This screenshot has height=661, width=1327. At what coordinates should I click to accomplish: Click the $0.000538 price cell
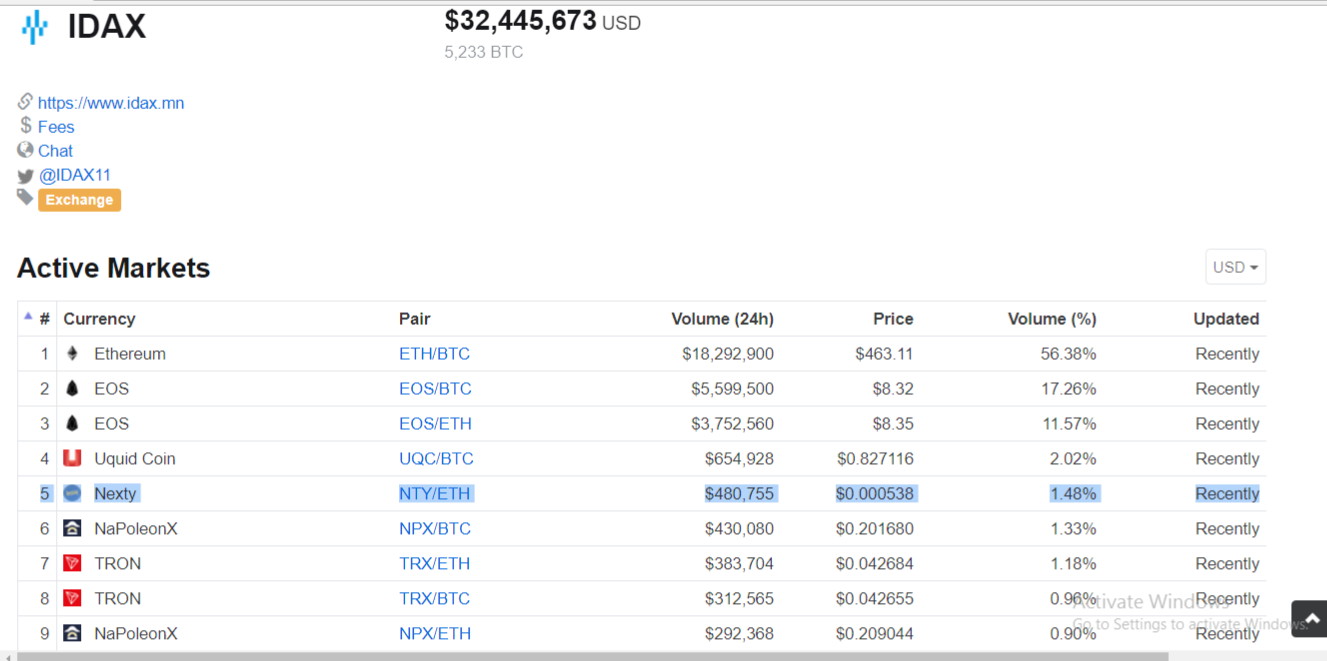coord(875,494)
